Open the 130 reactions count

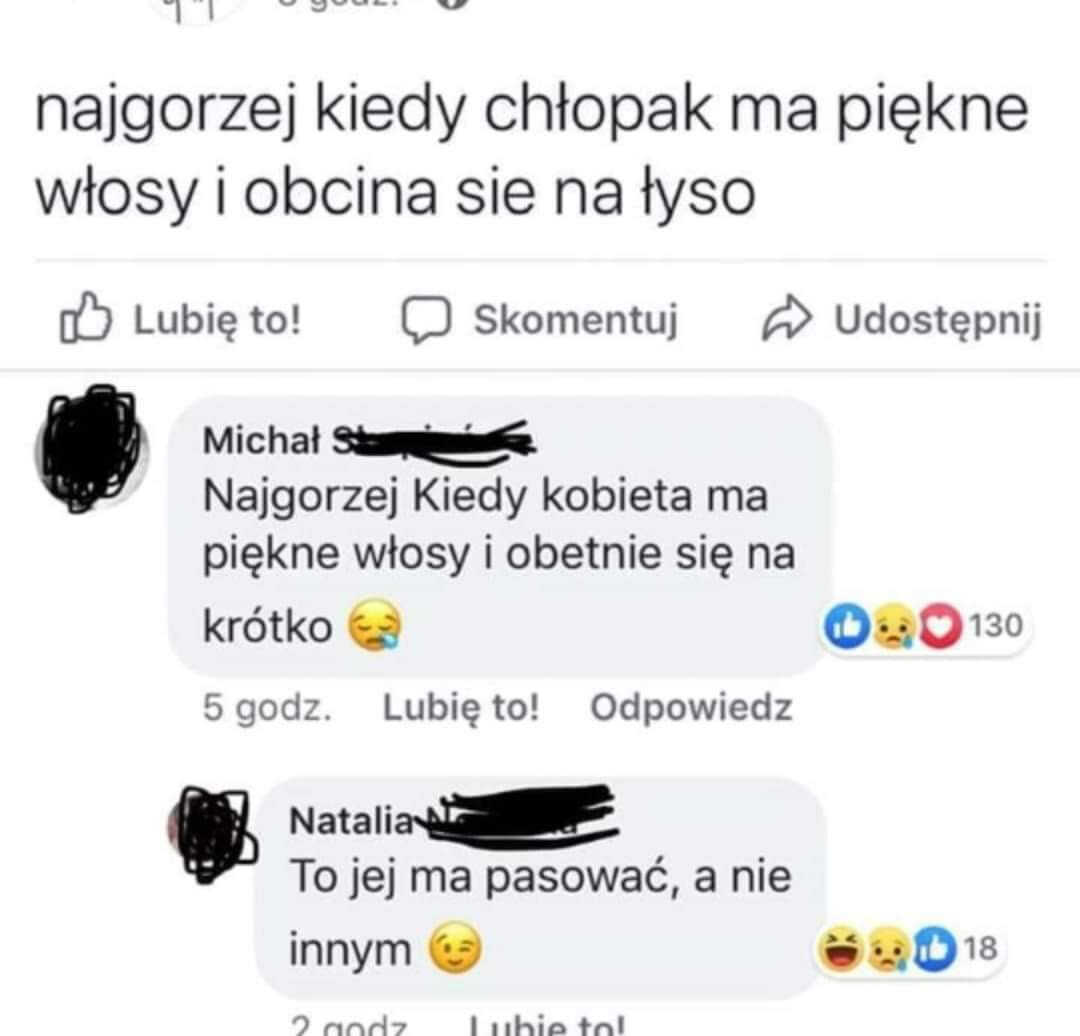pos(996,625)
